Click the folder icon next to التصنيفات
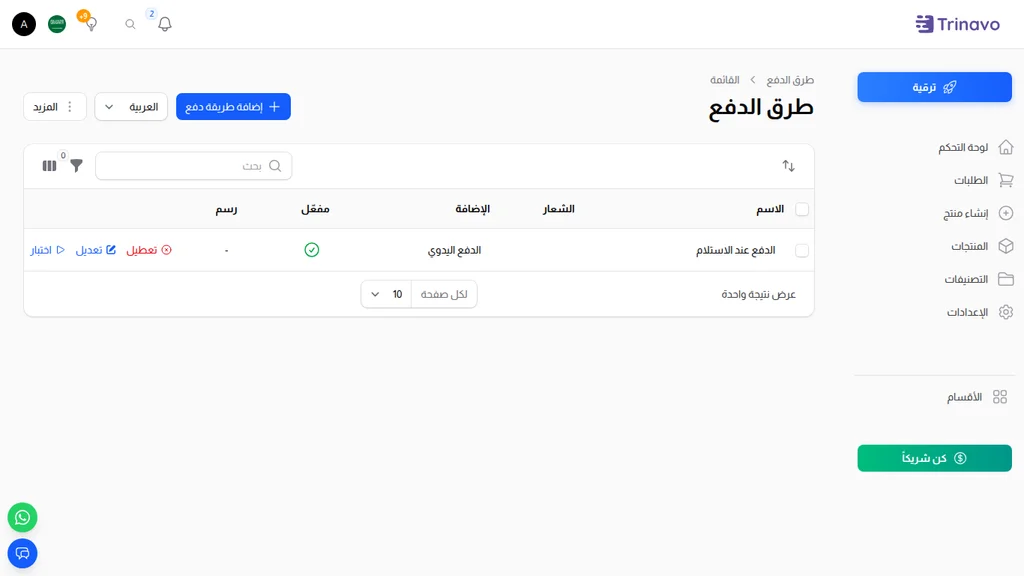 pyautogui.click(x=1006, y=280)
